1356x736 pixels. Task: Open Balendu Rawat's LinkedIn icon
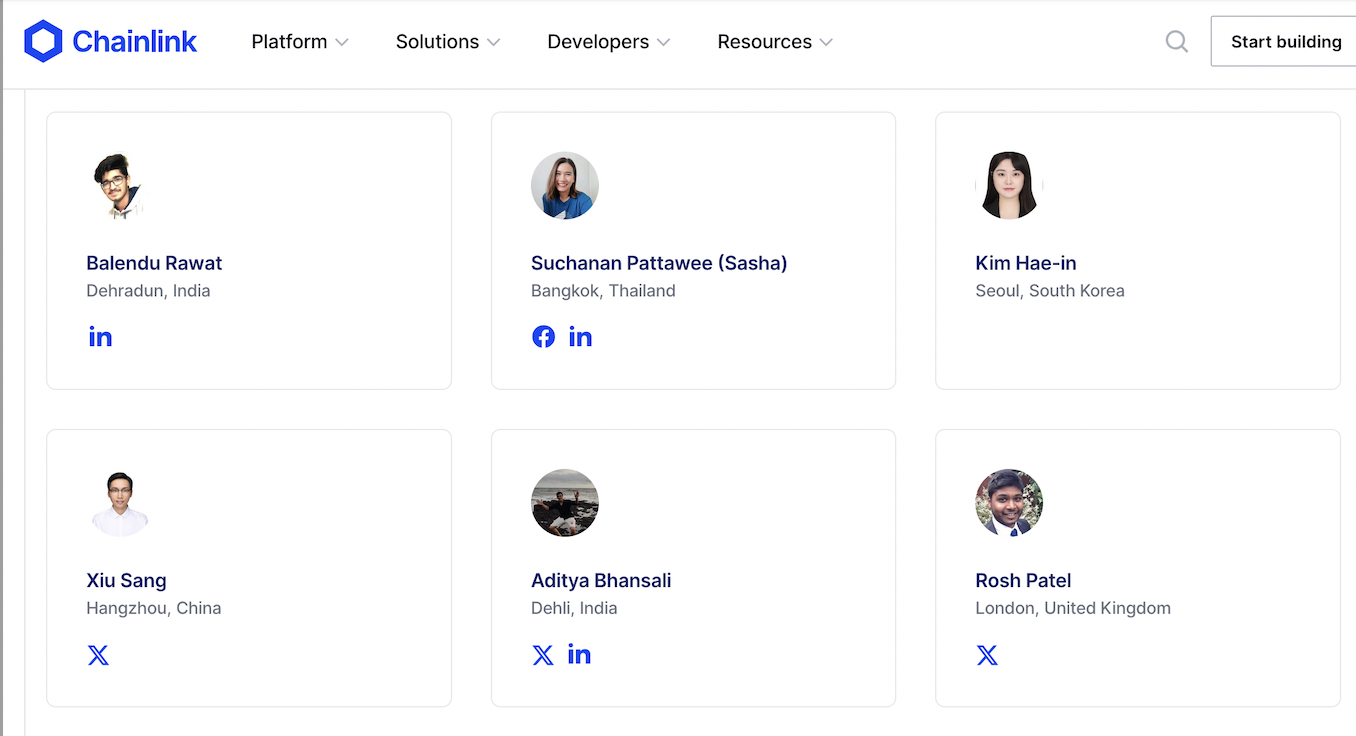tap(100, 337)
